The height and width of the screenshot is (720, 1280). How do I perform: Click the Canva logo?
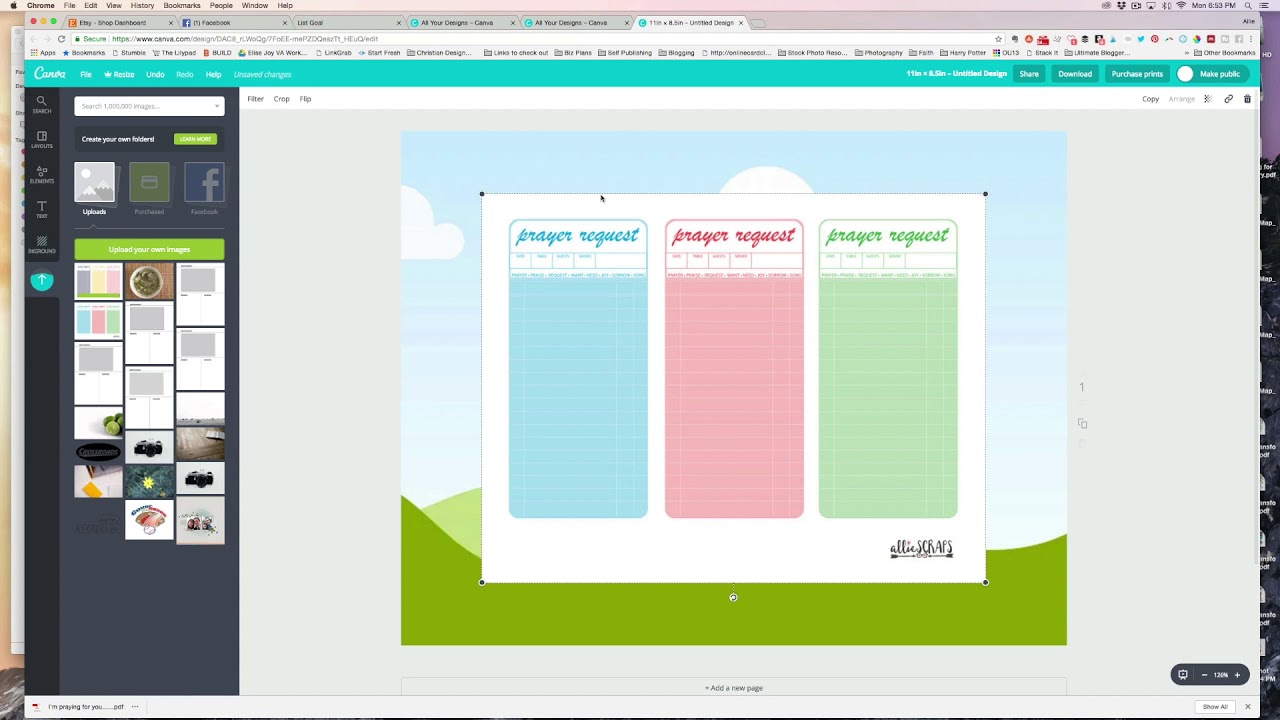point(50,74)
